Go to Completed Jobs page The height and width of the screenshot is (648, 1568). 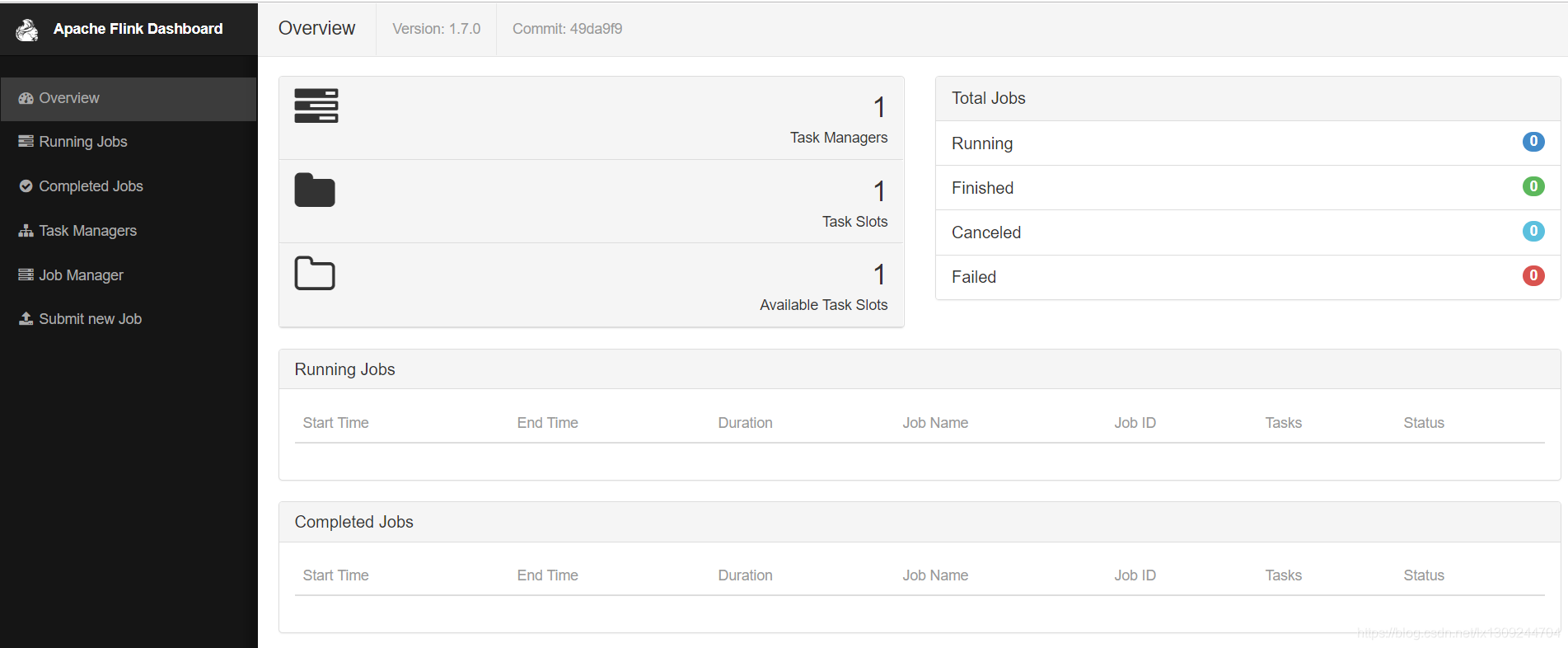[129, 186]
